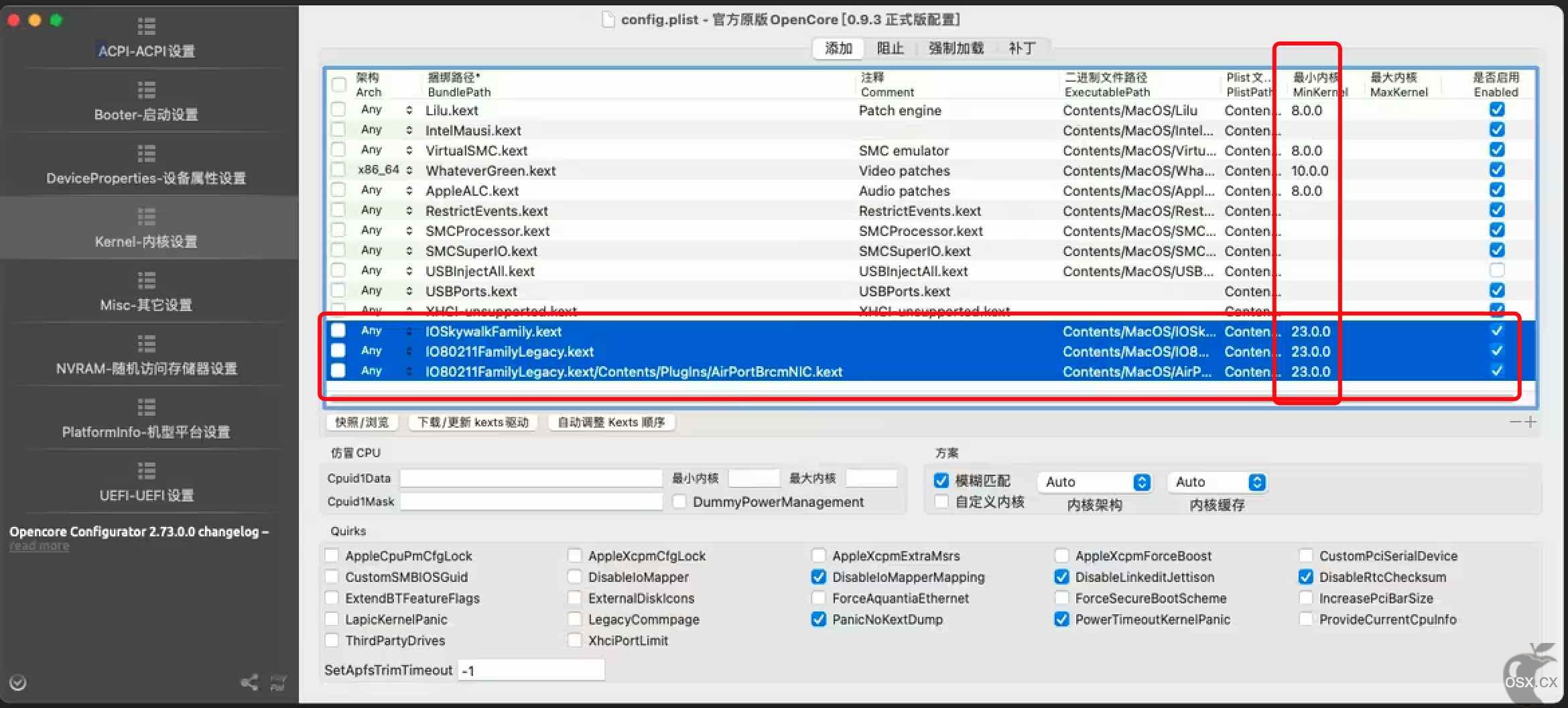The width and height of the screenshot is (1568, 708).
Task: Click the share icon in sidebar footer
Action: click(x=249, y=683)
